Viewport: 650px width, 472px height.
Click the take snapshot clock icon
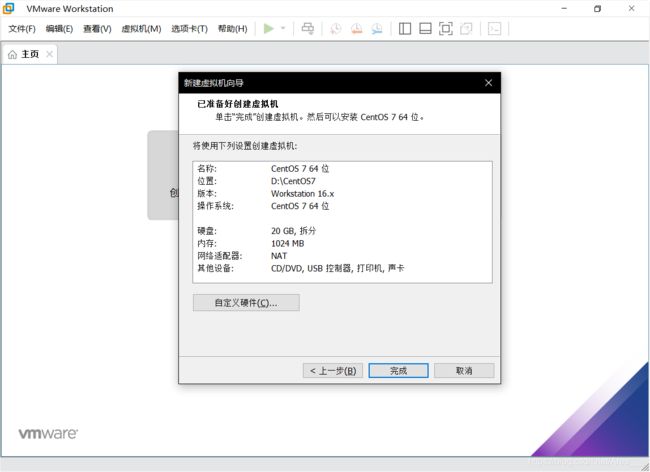[336, 29]
